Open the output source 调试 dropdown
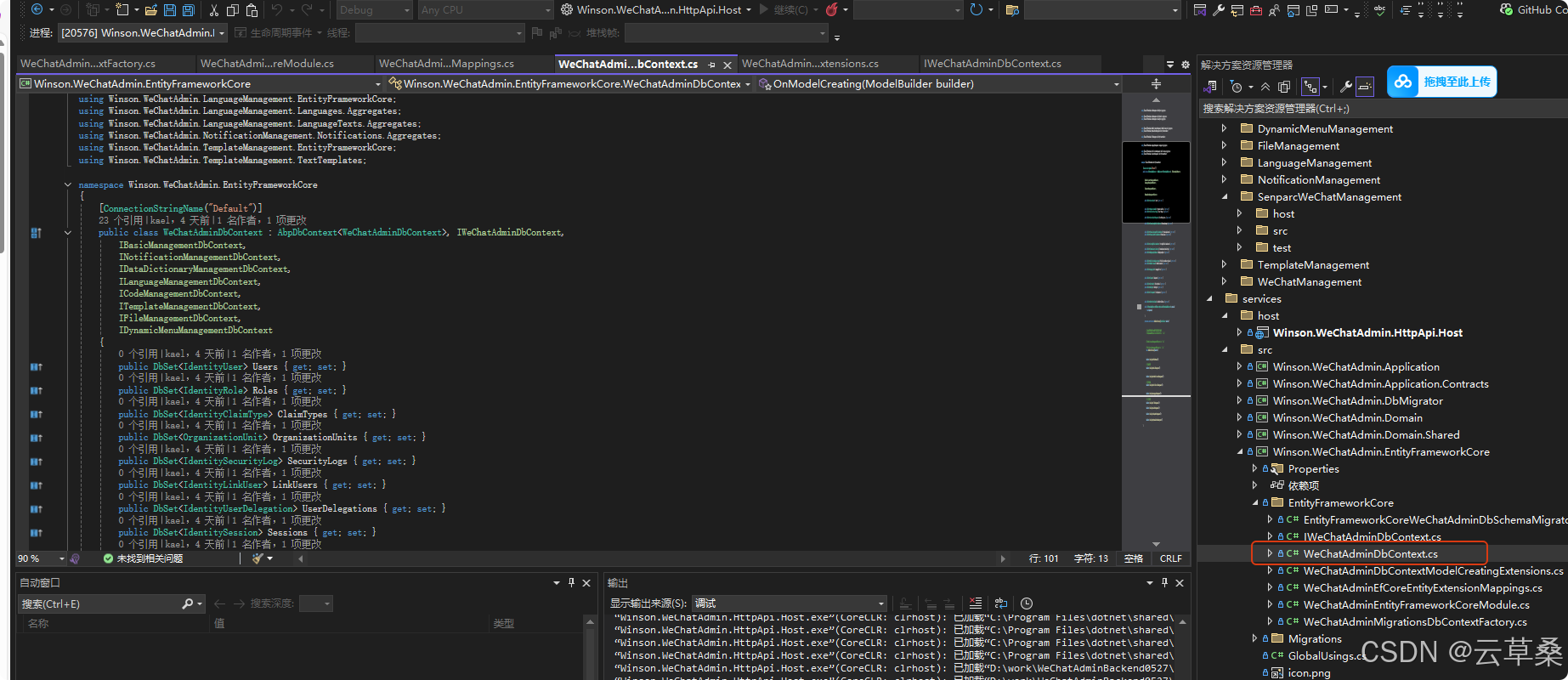The image size is (1568, 680). [x=790, y=603]
